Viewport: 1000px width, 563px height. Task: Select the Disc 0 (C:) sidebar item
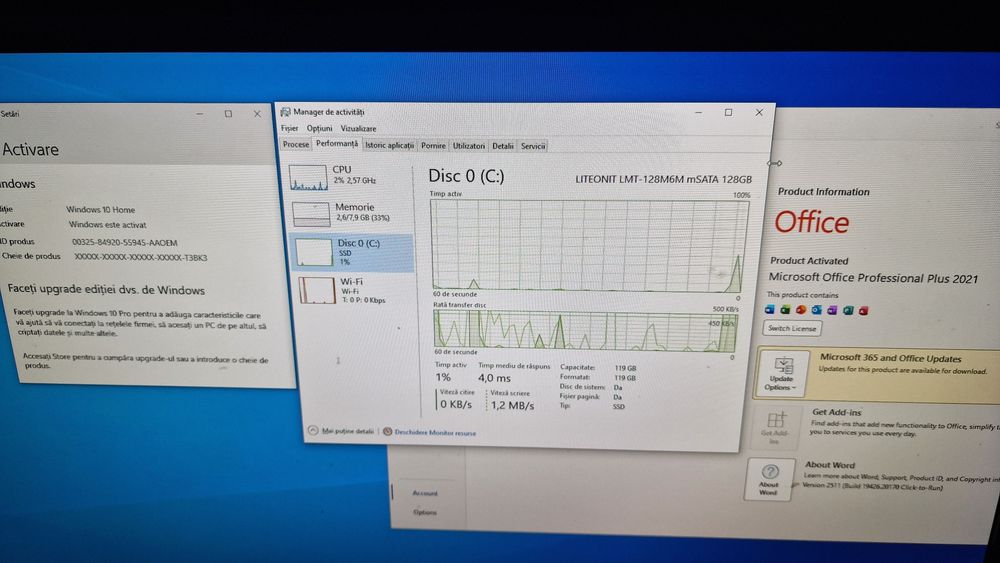[352, 252]
